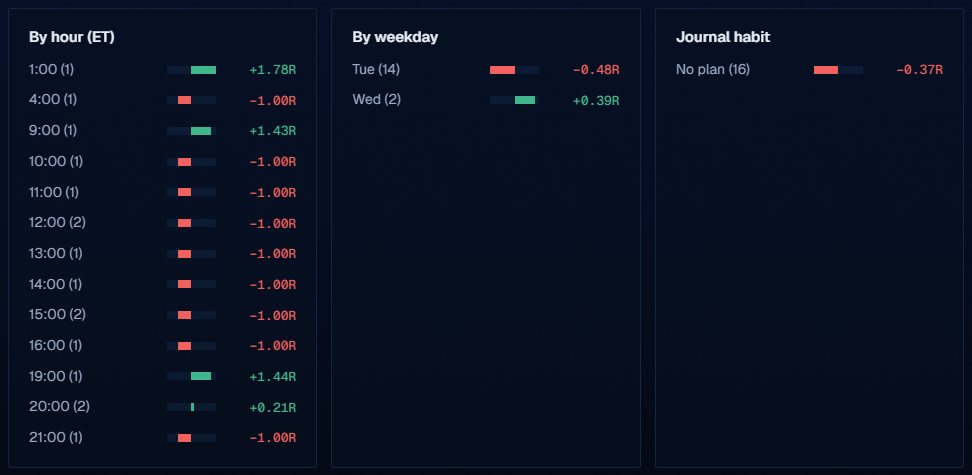Click the +1.43R value
This screenshot has height=475, width=972.
(x=273, y=131)
